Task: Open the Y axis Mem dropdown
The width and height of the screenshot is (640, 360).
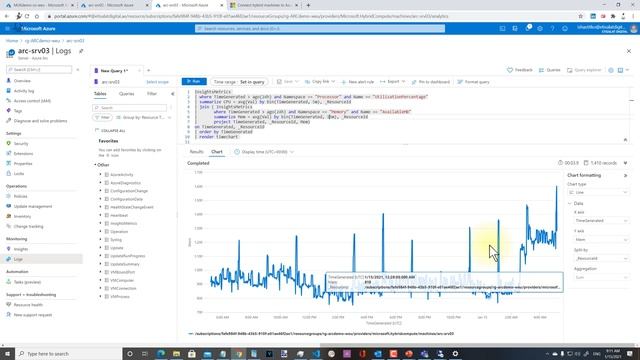Action: [601, 240]
